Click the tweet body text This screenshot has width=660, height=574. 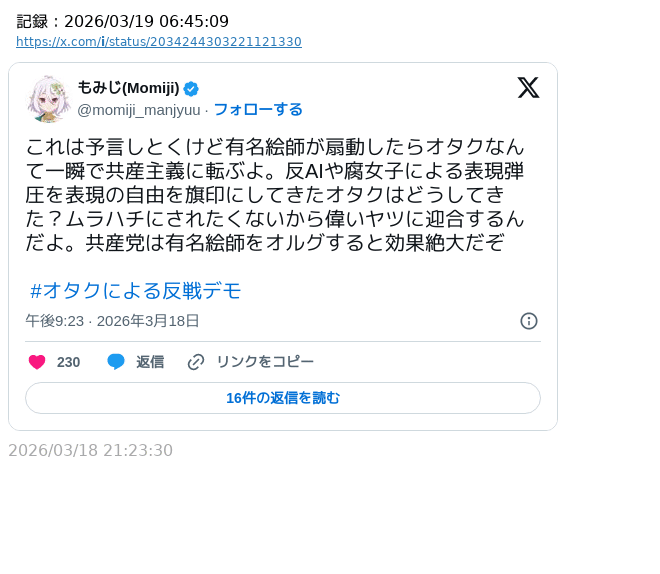[275, 194]
